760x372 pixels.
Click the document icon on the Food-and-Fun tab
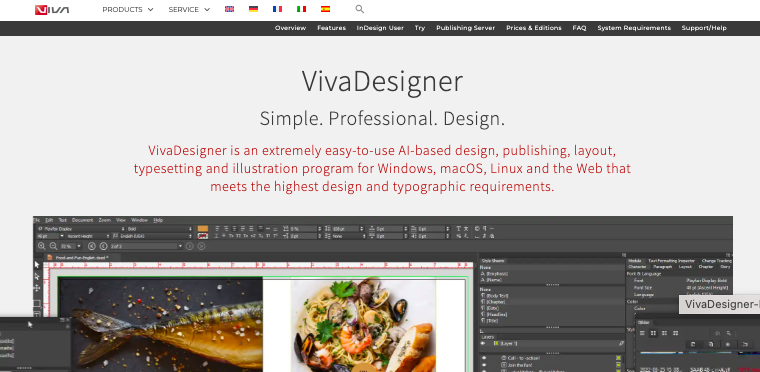pyautogui.click(x=49, y=258)
